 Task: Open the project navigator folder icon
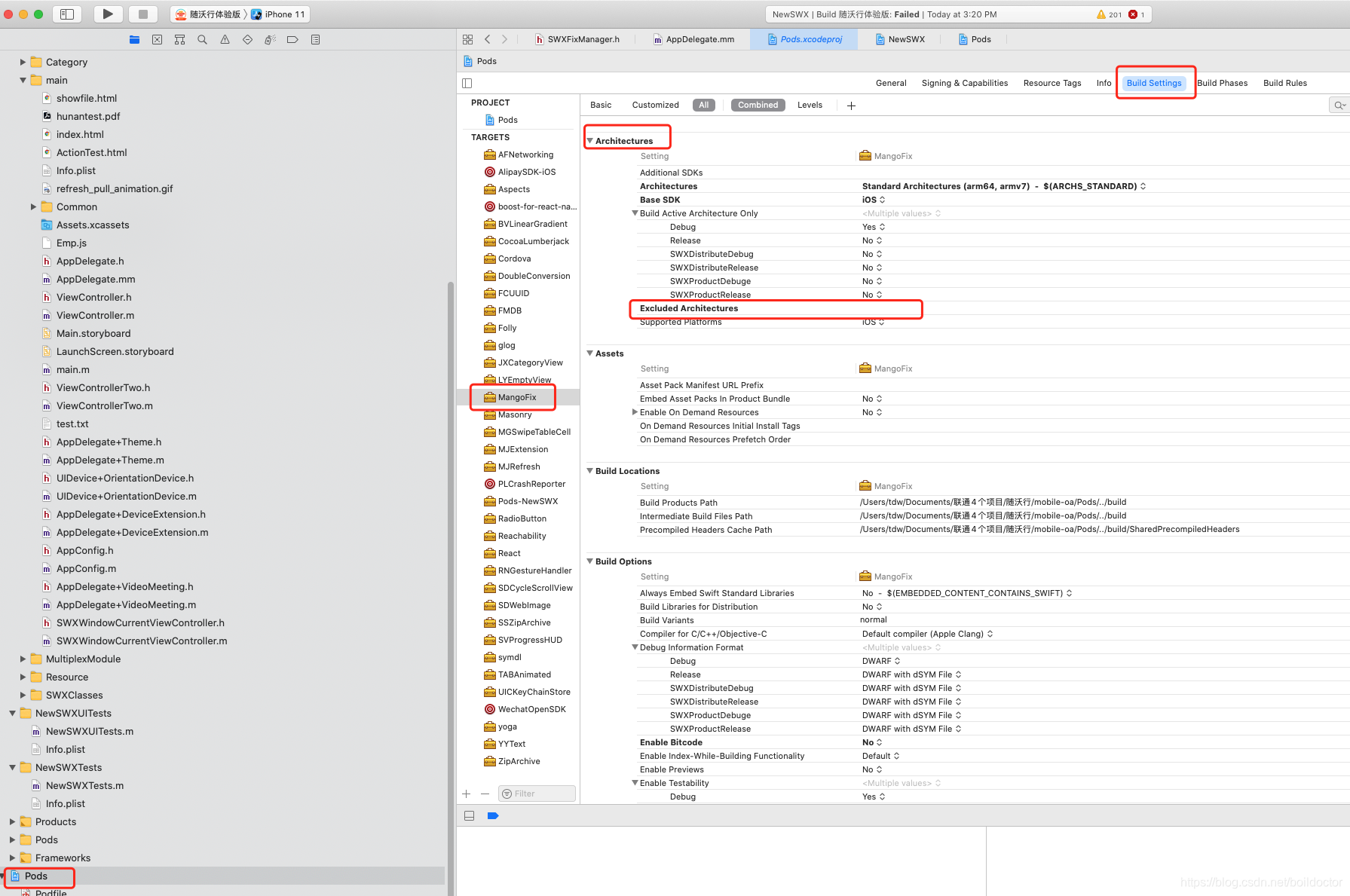[x=134, y=40]
